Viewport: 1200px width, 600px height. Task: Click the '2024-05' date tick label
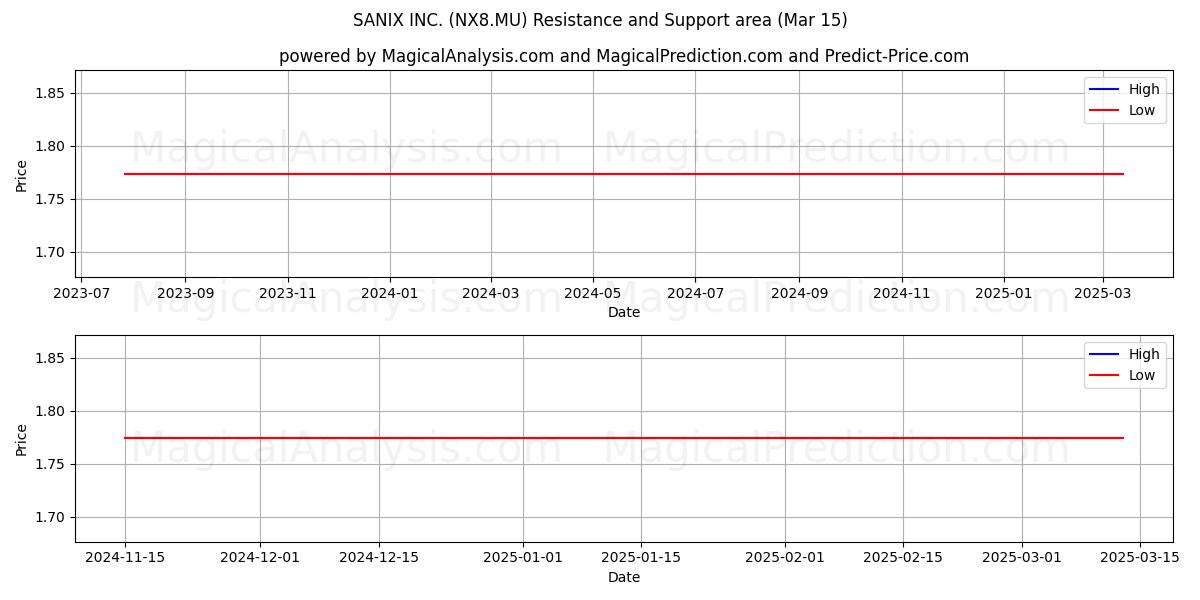tap(593, 293)
